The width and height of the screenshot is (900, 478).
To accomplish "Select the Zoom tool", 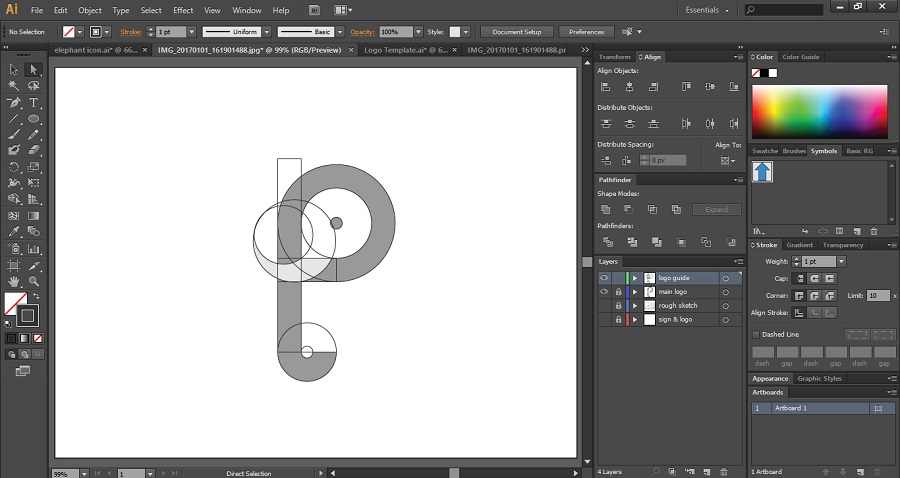I will click(33, 281).
